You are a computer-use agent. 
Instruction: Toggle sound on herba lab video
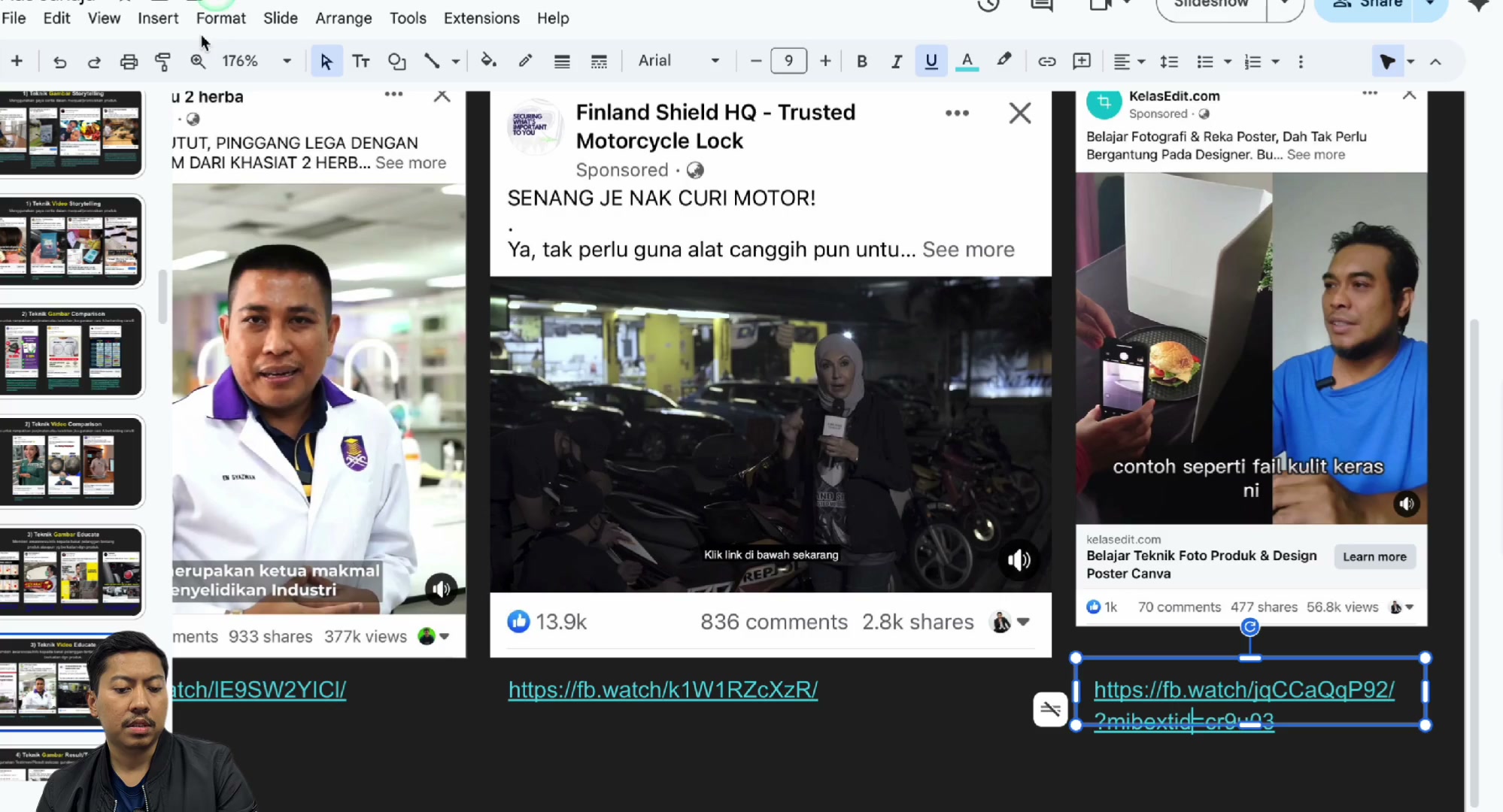(442, 589)
